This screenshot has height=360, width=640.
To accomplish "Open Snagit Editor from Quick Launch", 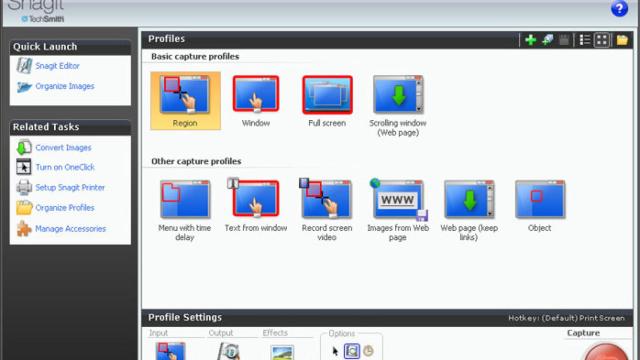I will pyautogui.click(x=57, y=66).
